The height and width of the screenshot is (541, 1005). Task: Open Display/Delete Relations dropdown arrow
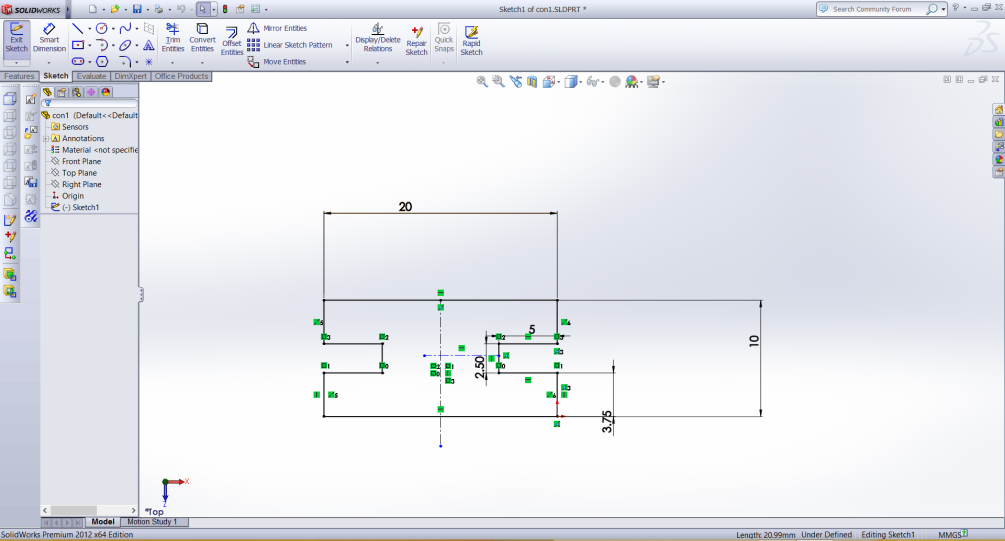[x=378, y=63]
